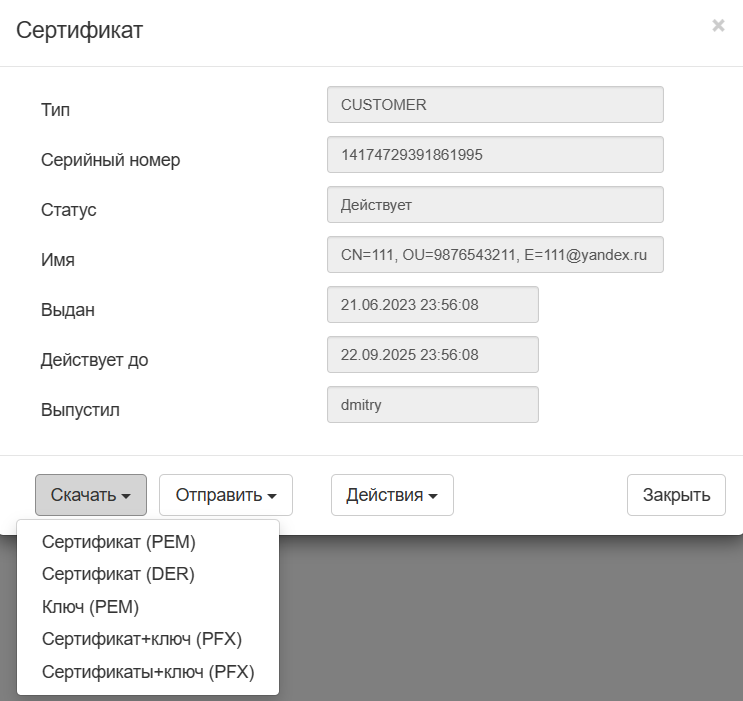
Task: Click the Сертификат dialog title
Action: coord(80,30)
